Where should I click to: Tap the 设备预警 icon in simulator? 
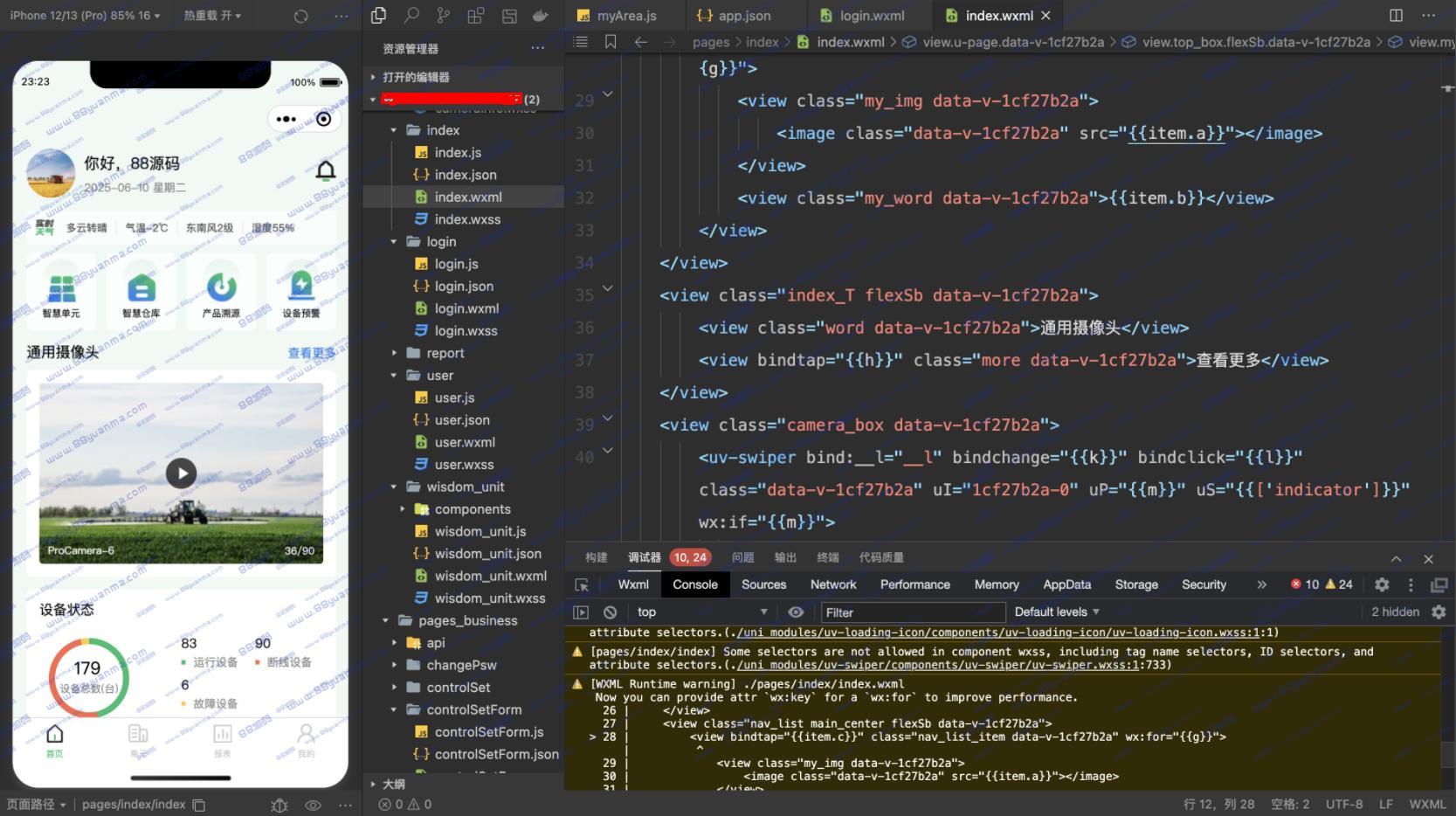click(x=301, y=287)
